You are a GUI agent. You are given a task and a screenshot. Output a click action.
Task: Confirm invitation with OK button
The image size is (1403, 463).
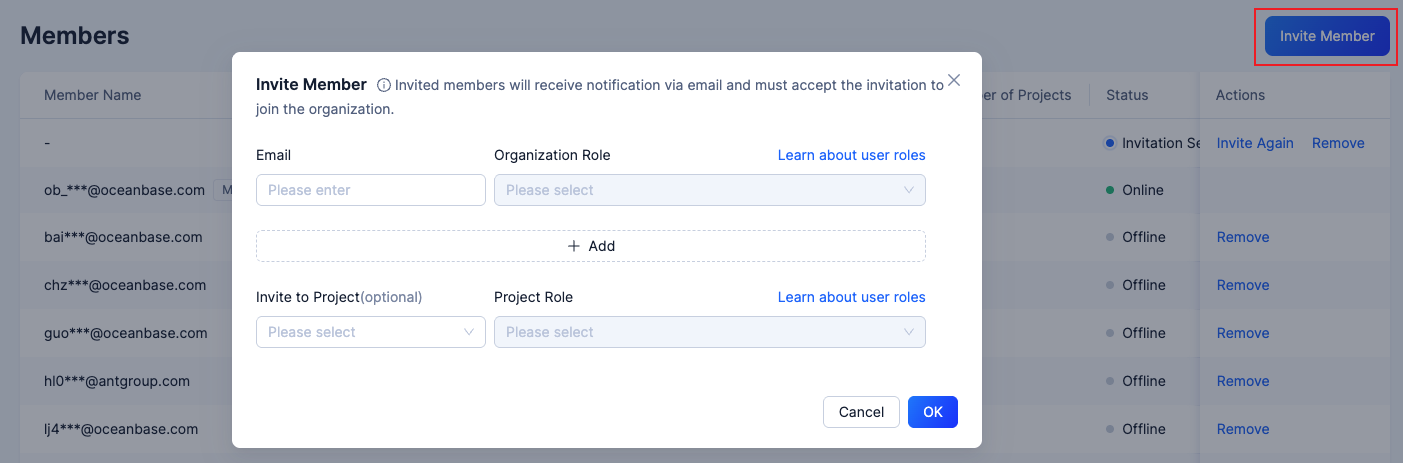pyautogui.click(x=932, y=412)
